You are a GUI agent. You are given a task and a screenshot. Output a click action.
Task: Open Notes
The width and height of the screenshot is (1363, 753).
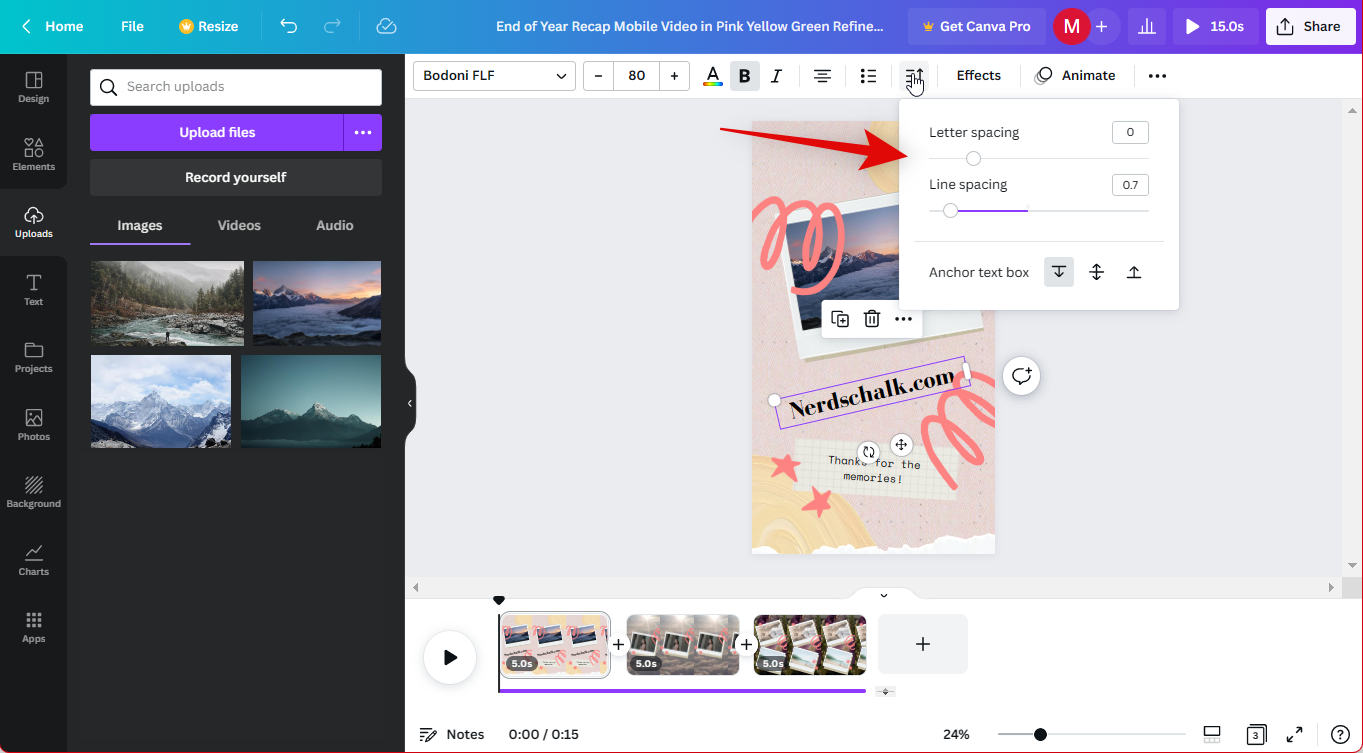[x=452, y=734]
